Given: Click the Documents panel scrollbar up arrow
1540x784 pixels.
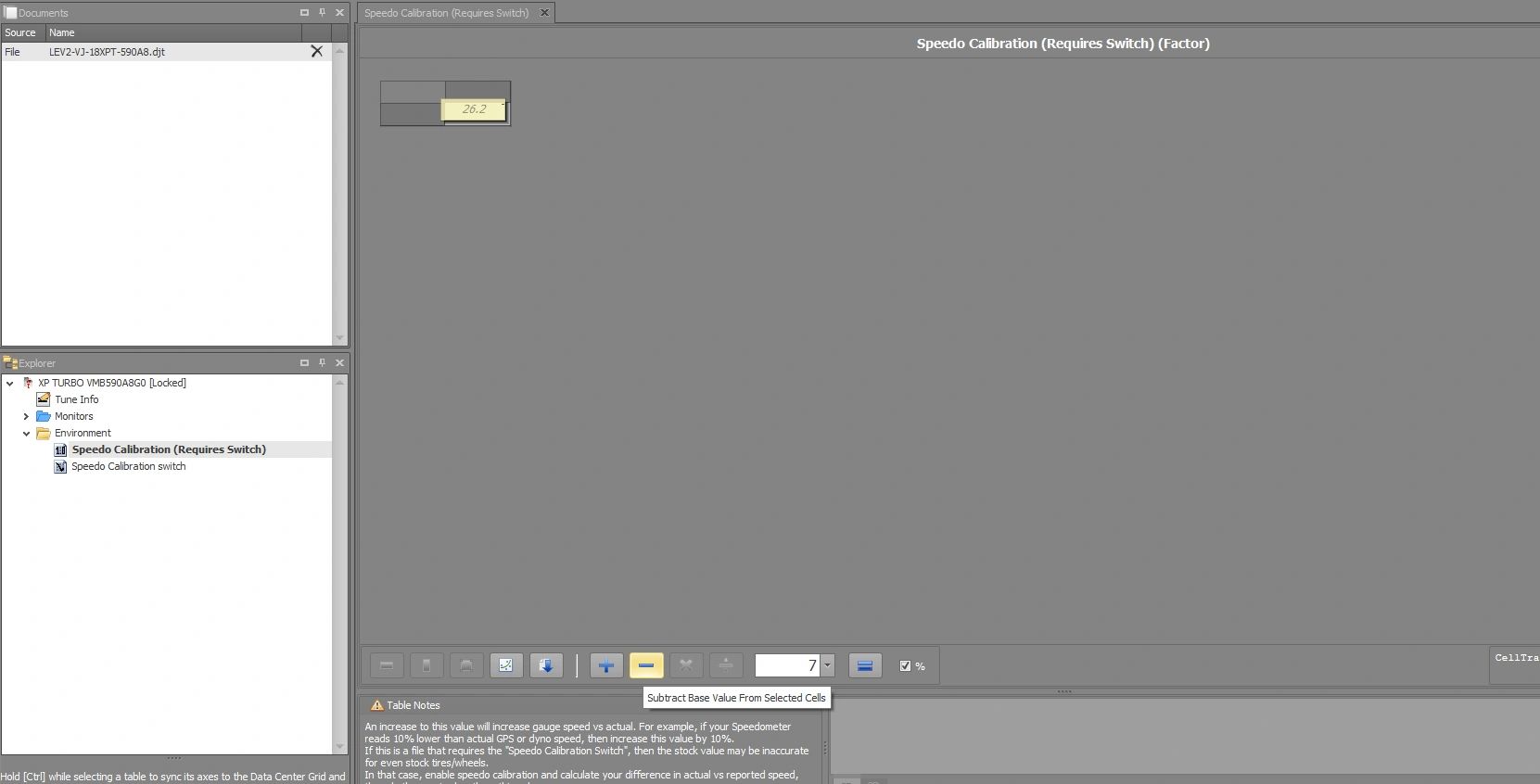Looking at the screenshot, I should [339, 51].
